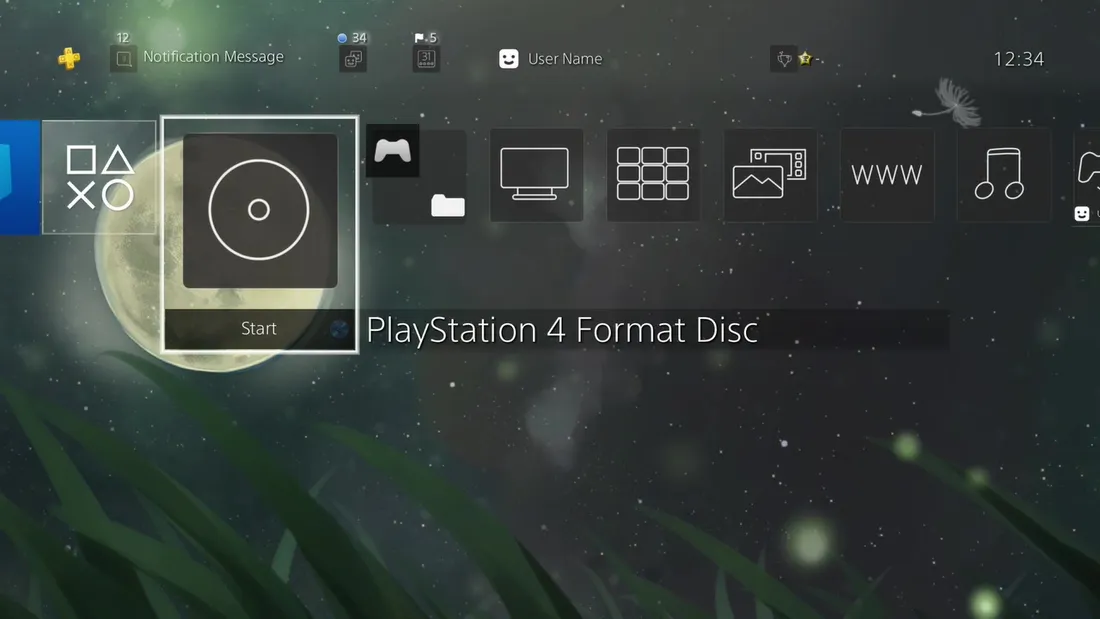Screen dimensions: 1100x619
Task: Click the User Name label
Action: (565, 59)
